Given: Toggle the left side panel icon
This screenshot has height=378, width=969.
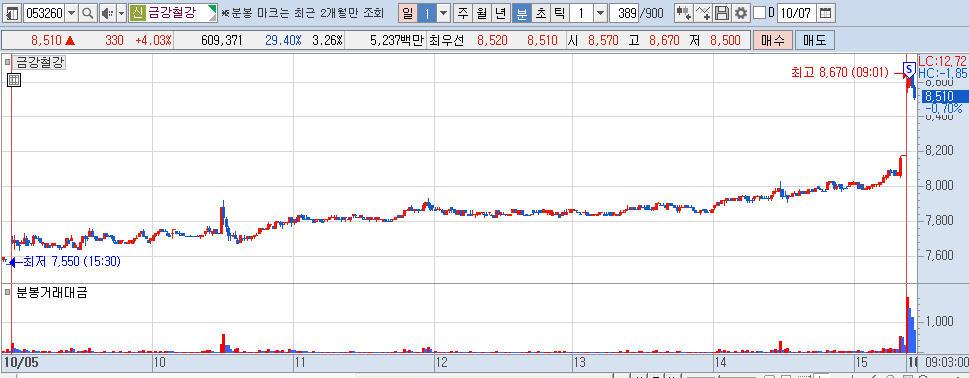Looking at the screenshot, I should [13, 12].
